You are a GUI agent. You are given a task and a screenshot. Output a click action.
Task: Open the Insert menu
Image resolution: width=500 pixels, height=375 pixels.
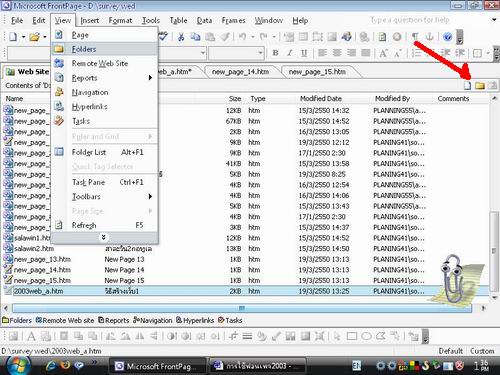click(90, 21)
